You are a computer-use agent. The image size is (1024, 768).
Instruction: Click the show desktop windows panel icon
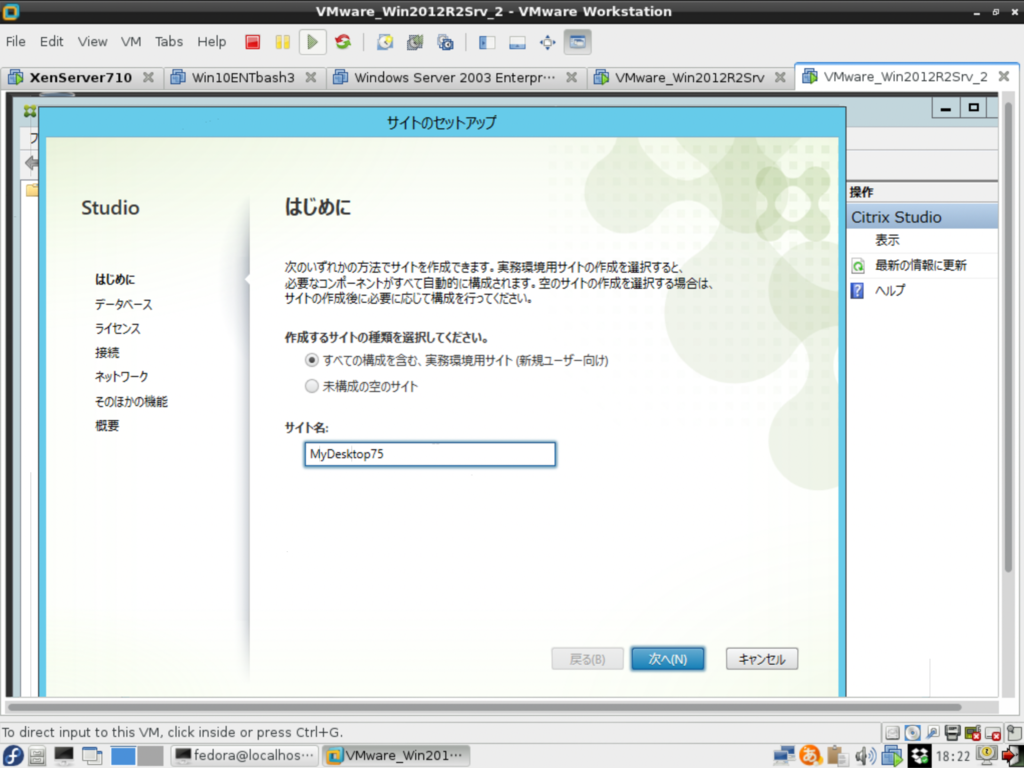(92, 756)
